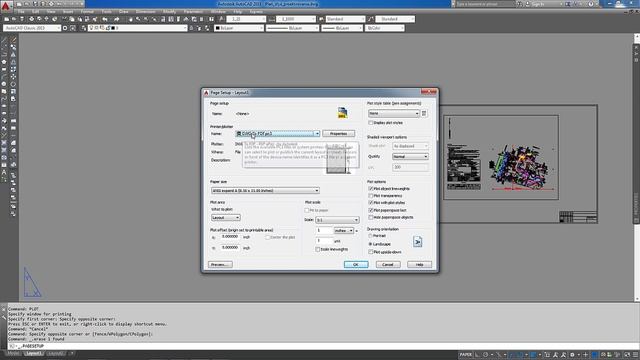Open the AutoCAD application menu logo
The image size is (640, 360).
point(5,6)
